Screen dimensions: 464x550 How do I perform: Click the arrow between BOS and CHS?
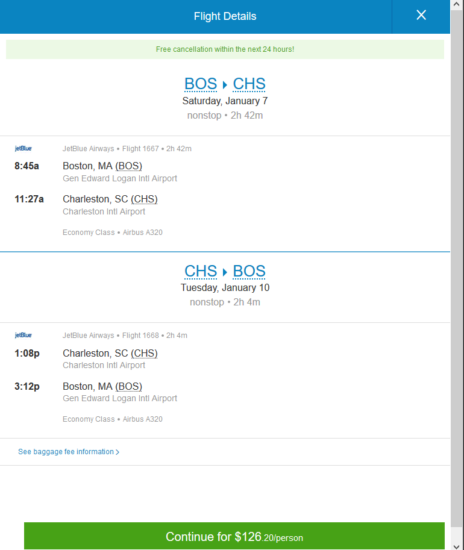225,85
